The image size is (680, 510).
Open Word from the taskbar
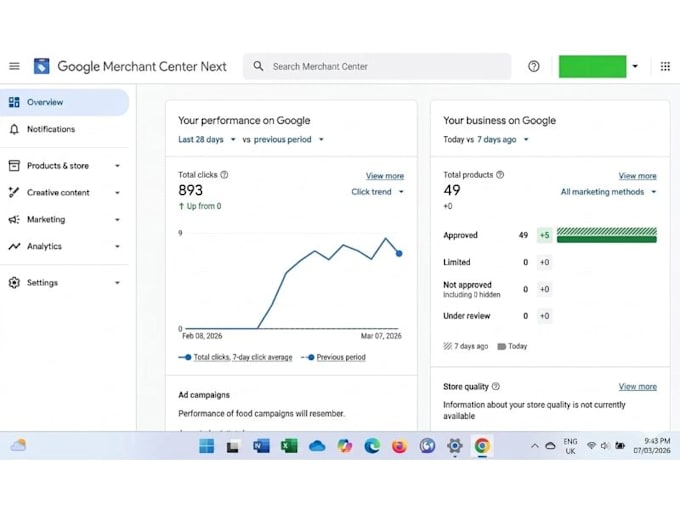click(x=261, y=446)
